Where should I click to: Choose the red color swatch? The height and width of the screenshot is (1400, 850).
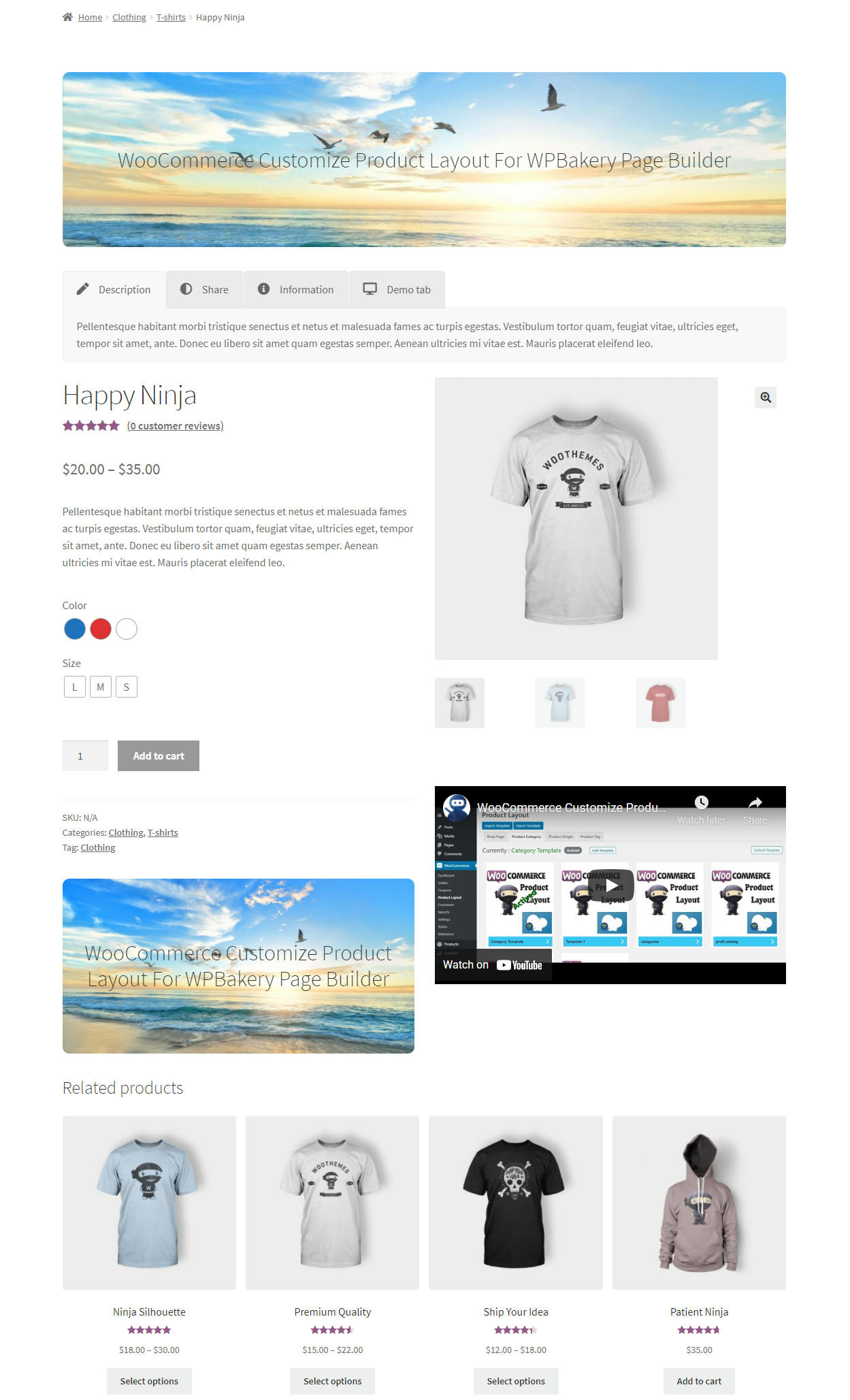coord(101,629)
